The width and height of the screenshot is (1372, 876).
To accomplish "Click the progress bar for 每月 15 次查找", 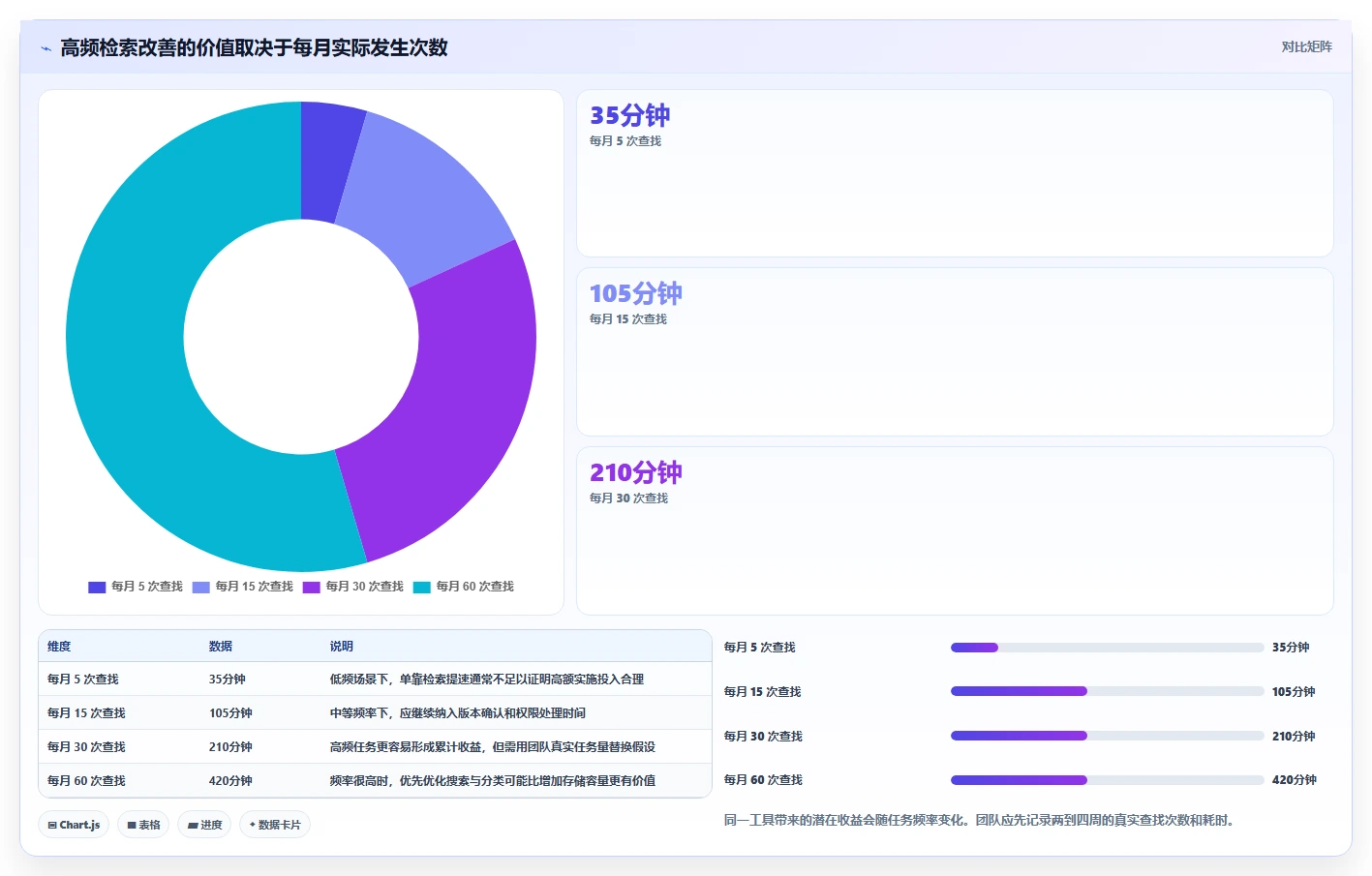I will tap(1108, 692).
